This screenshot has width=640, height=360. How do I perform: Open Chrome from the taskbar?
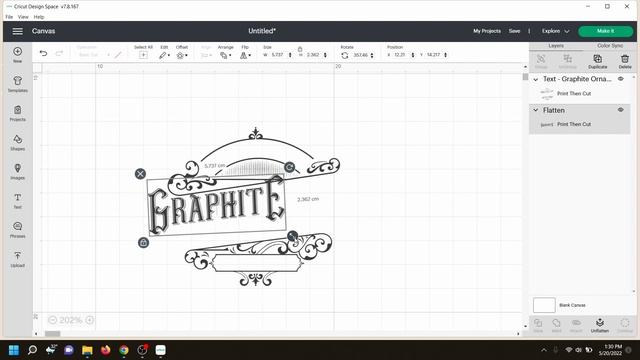124,350
